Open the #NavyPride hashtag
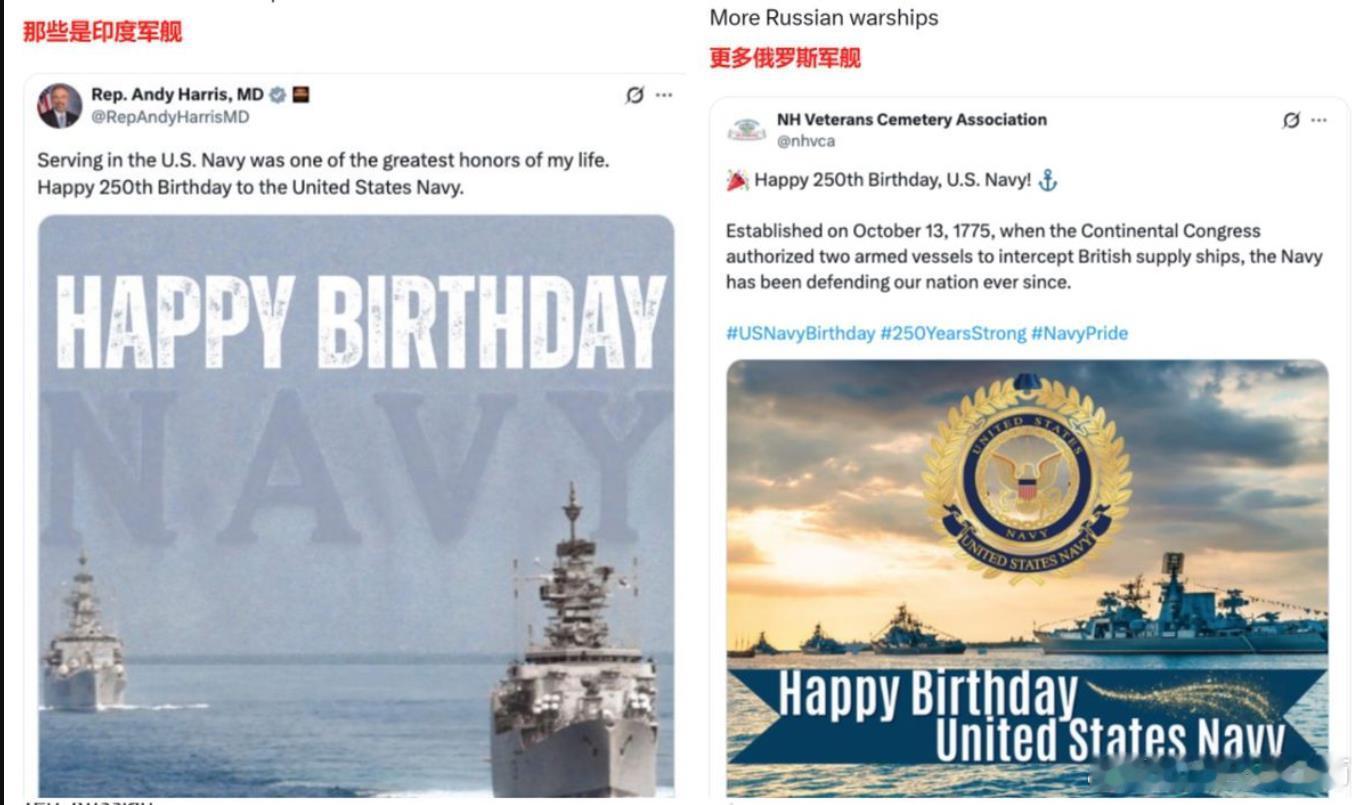Image resolution: width=1362 pixels, height=805 pixels. (x=1080, y=333)
